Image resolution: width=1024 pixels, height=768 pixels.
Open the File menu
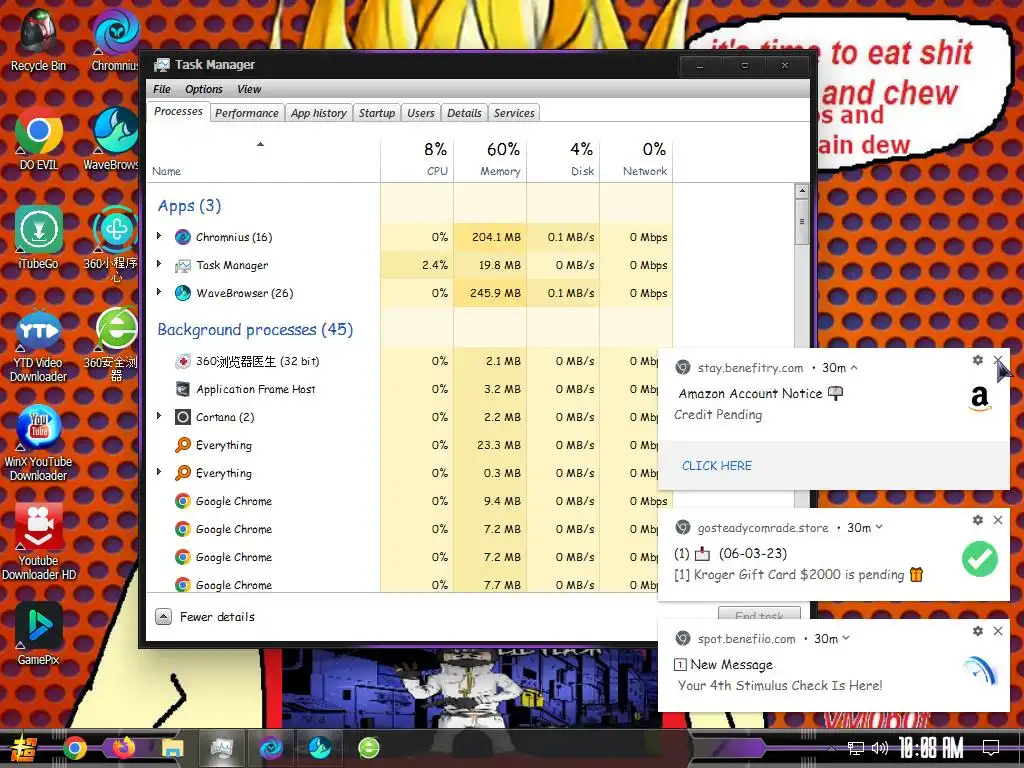click(162, 89)
